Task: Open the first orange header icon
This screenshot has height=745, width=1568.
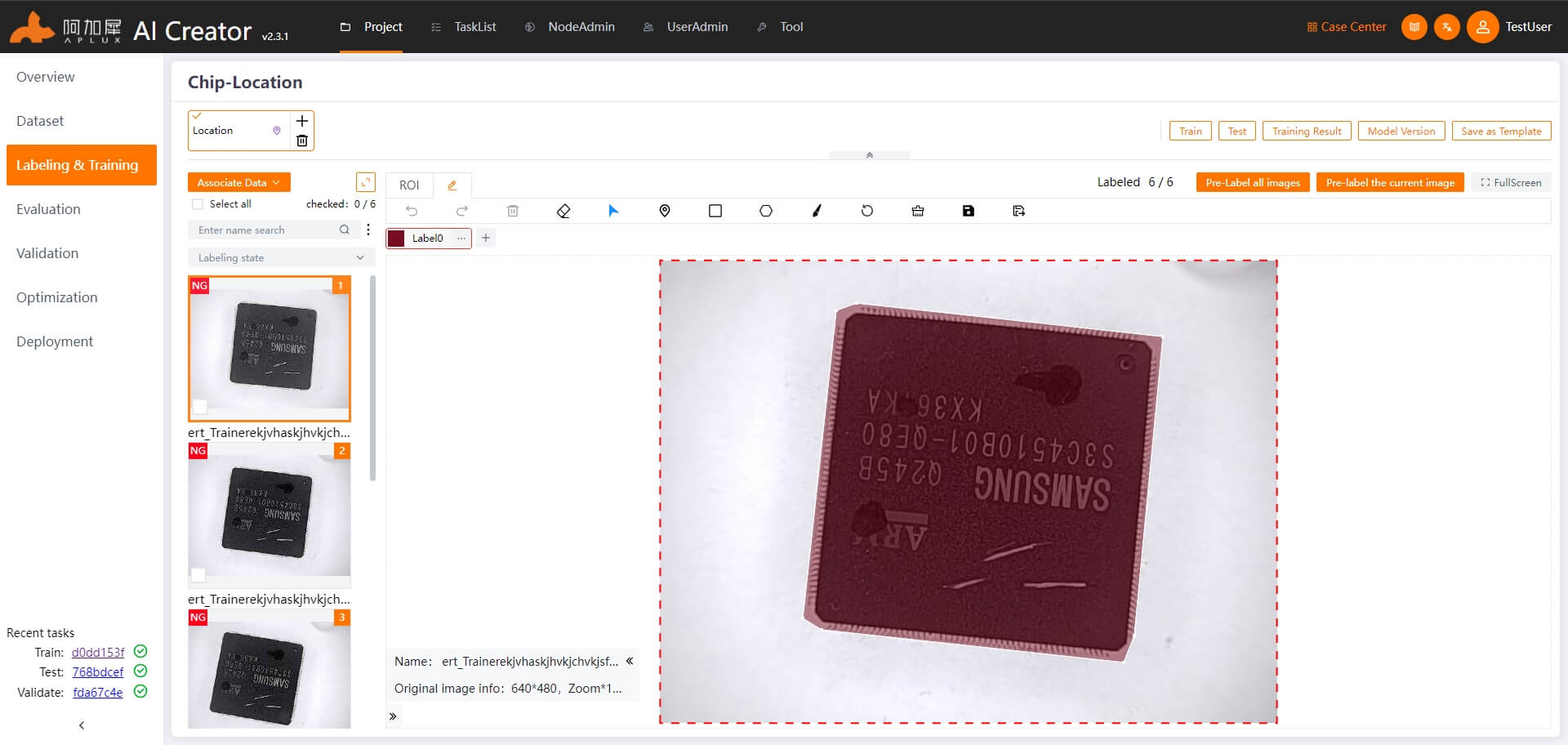Action: [x=1414, y=27]
